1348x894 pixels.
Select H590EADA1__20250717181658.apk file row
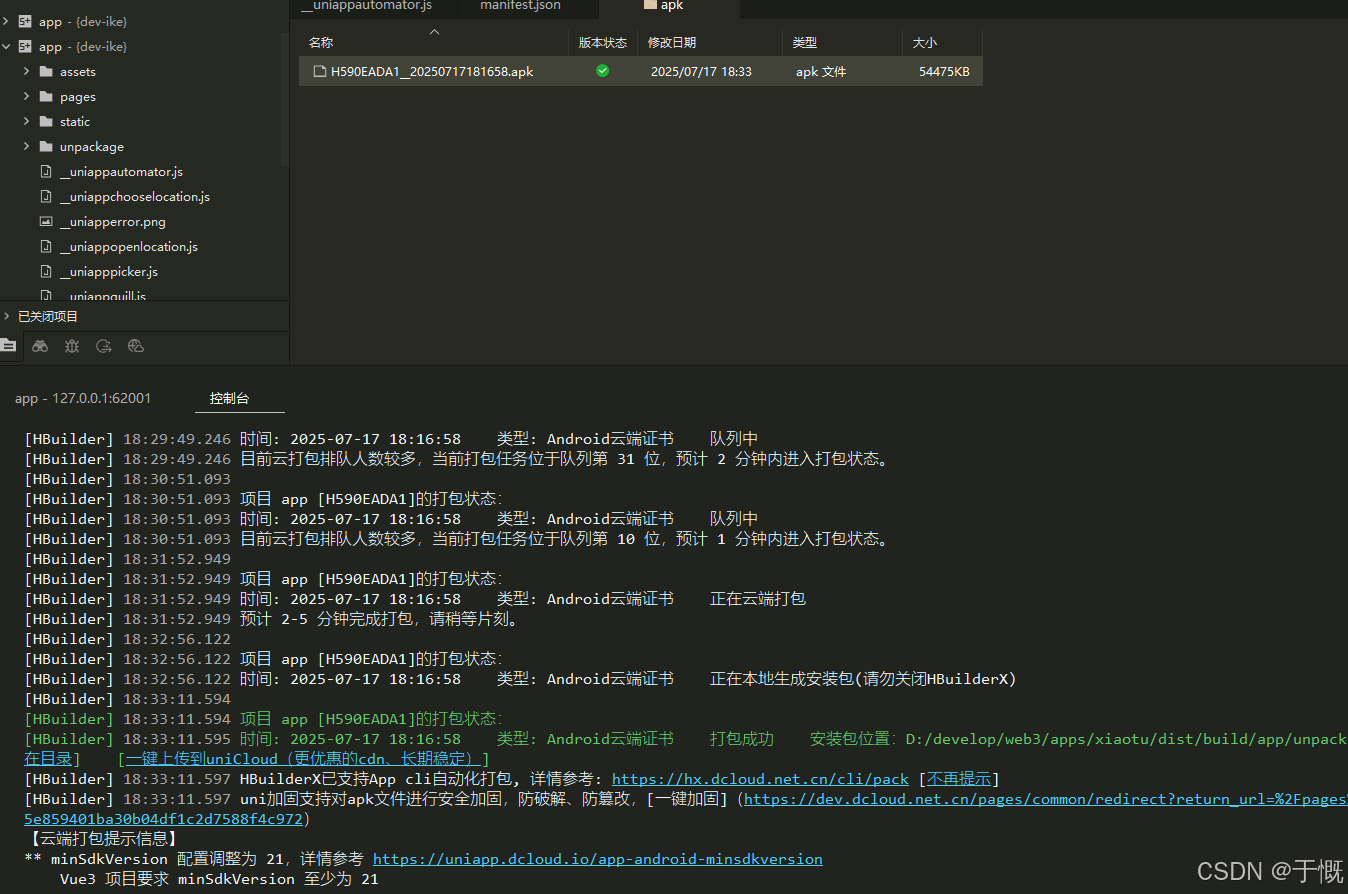pos(640,71)
